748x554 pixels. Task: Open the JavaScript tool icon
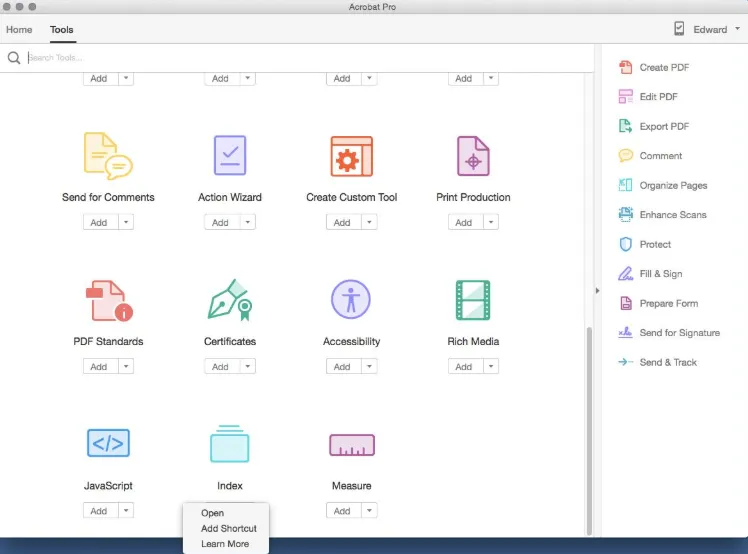point(108,443)
